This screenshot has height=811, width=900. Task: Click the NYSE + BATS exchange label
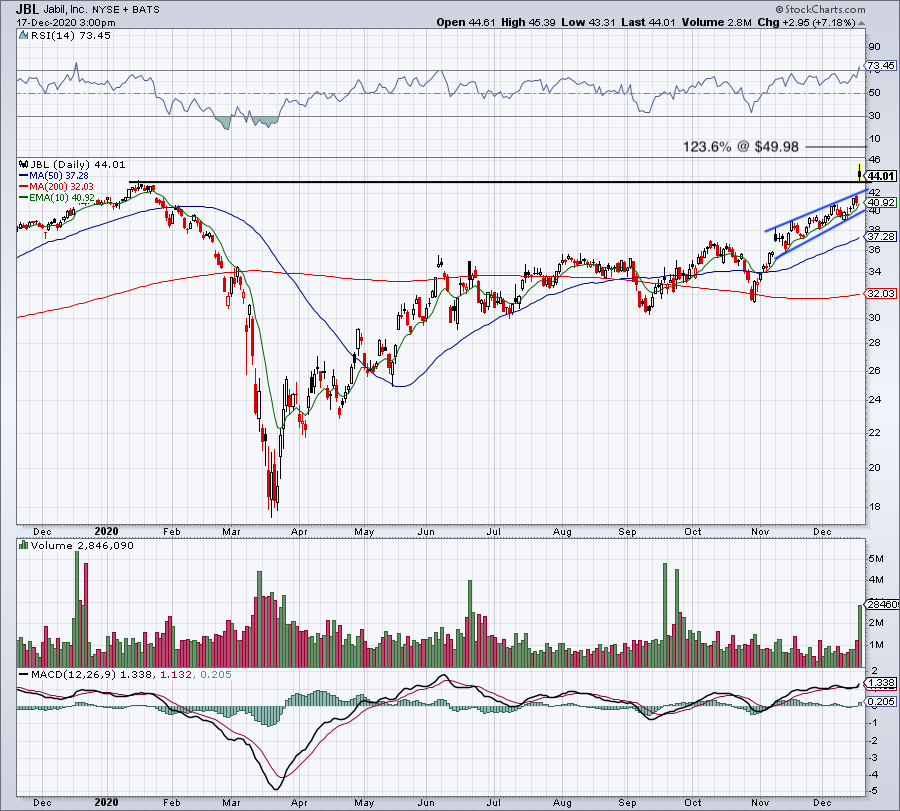tap(126, 10)
